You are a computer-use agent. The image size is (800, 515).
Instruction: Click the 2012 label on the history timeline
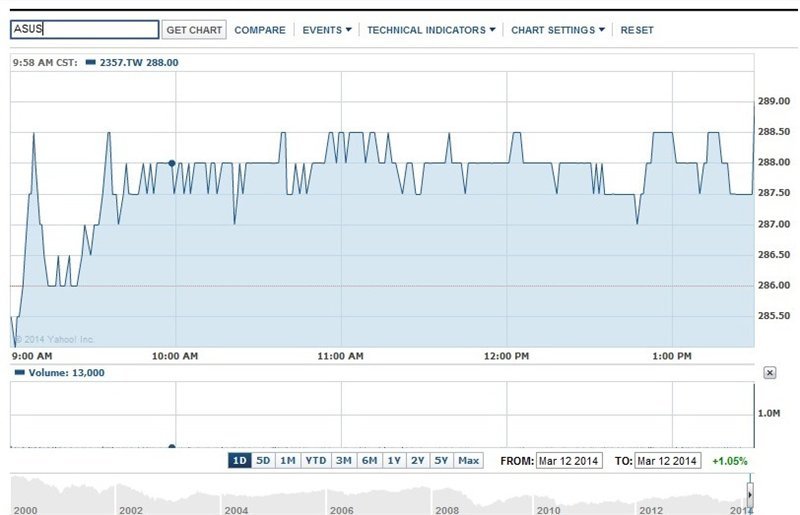point(651,510)
